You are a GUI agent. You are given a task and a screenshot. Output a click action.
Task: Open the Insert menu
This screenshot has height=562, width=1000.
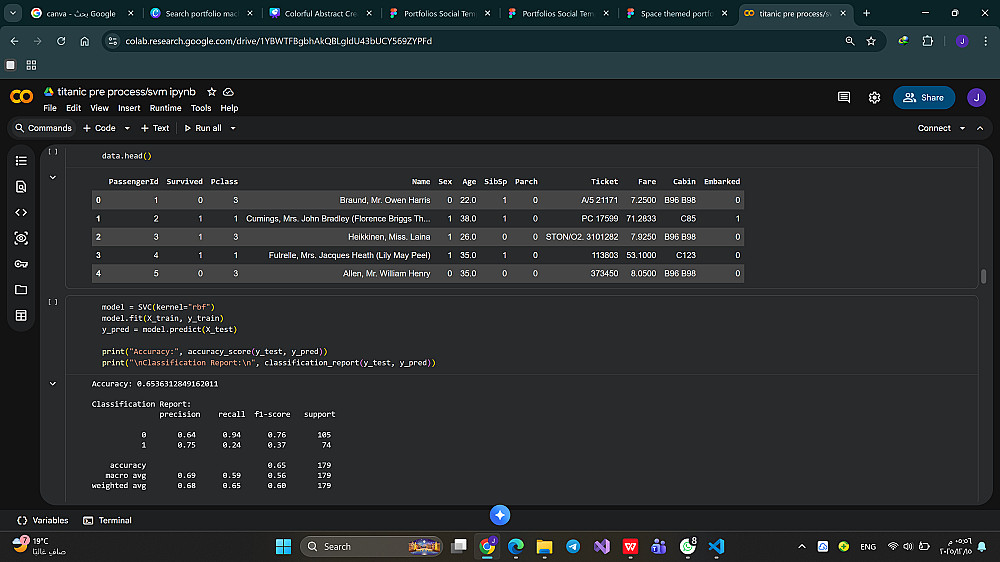tap(129, 108)
